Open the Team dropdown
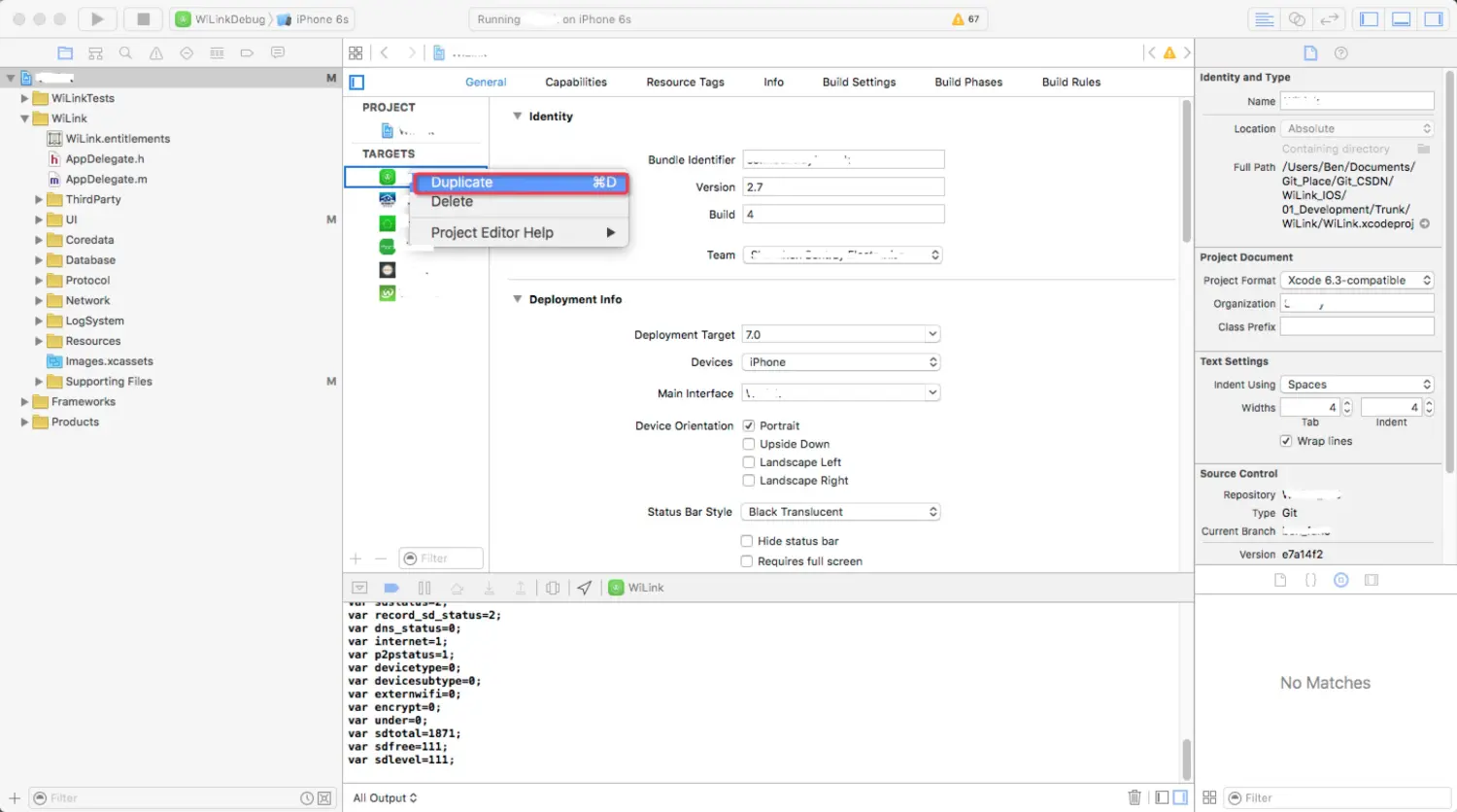 pos(843,255)
